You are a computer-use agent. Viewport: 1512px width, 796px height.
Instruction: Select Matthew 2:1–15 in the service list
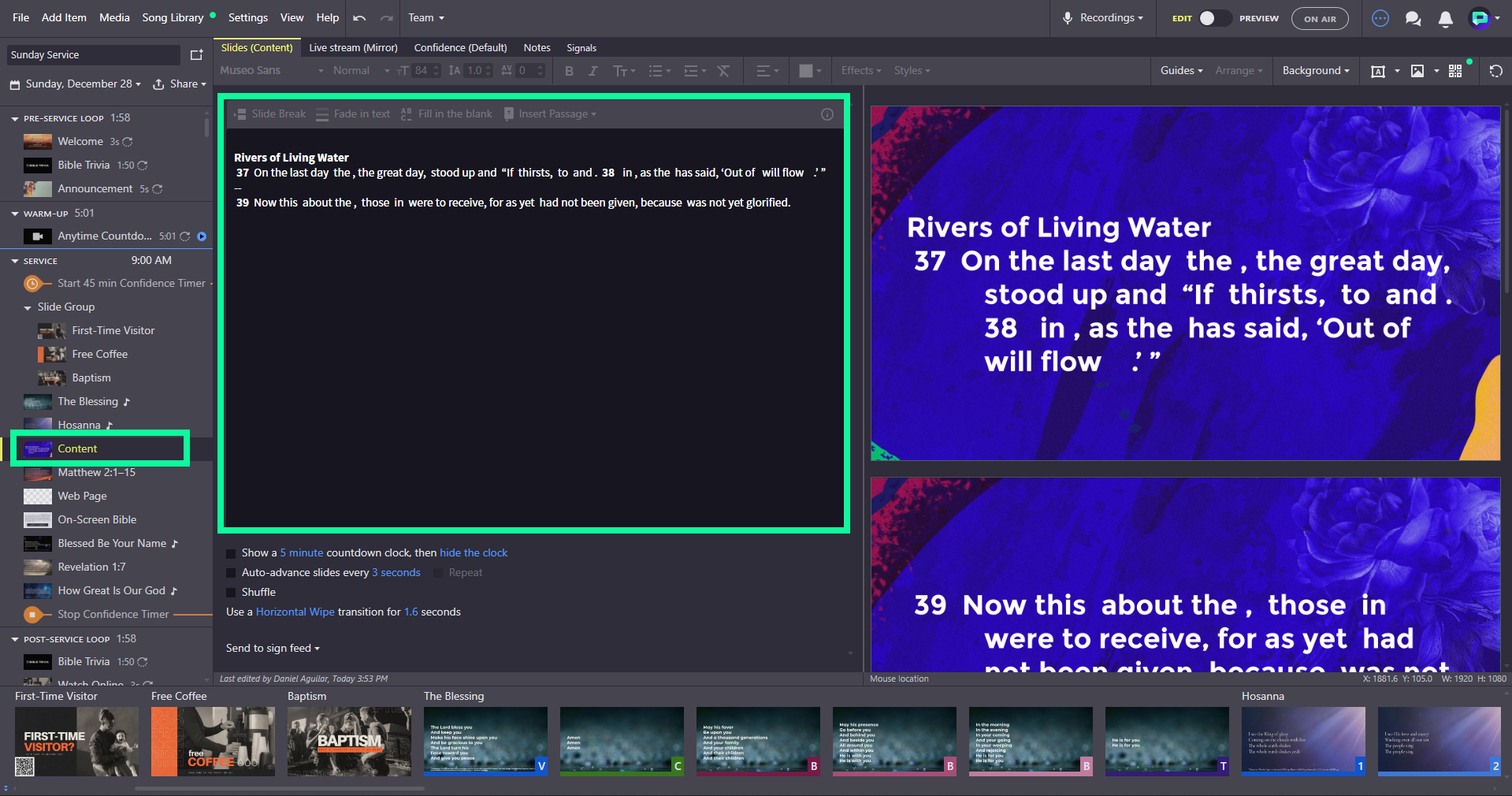[x=96, y=473]
